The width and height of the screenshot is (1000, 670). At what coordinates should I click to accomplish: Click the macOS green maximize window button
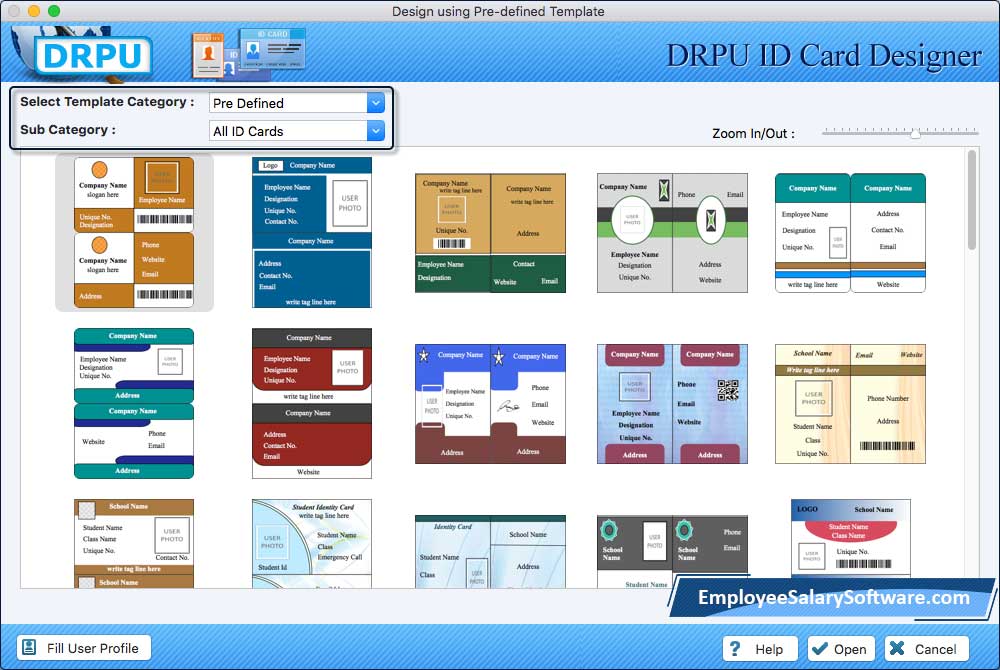coord(54,11)
